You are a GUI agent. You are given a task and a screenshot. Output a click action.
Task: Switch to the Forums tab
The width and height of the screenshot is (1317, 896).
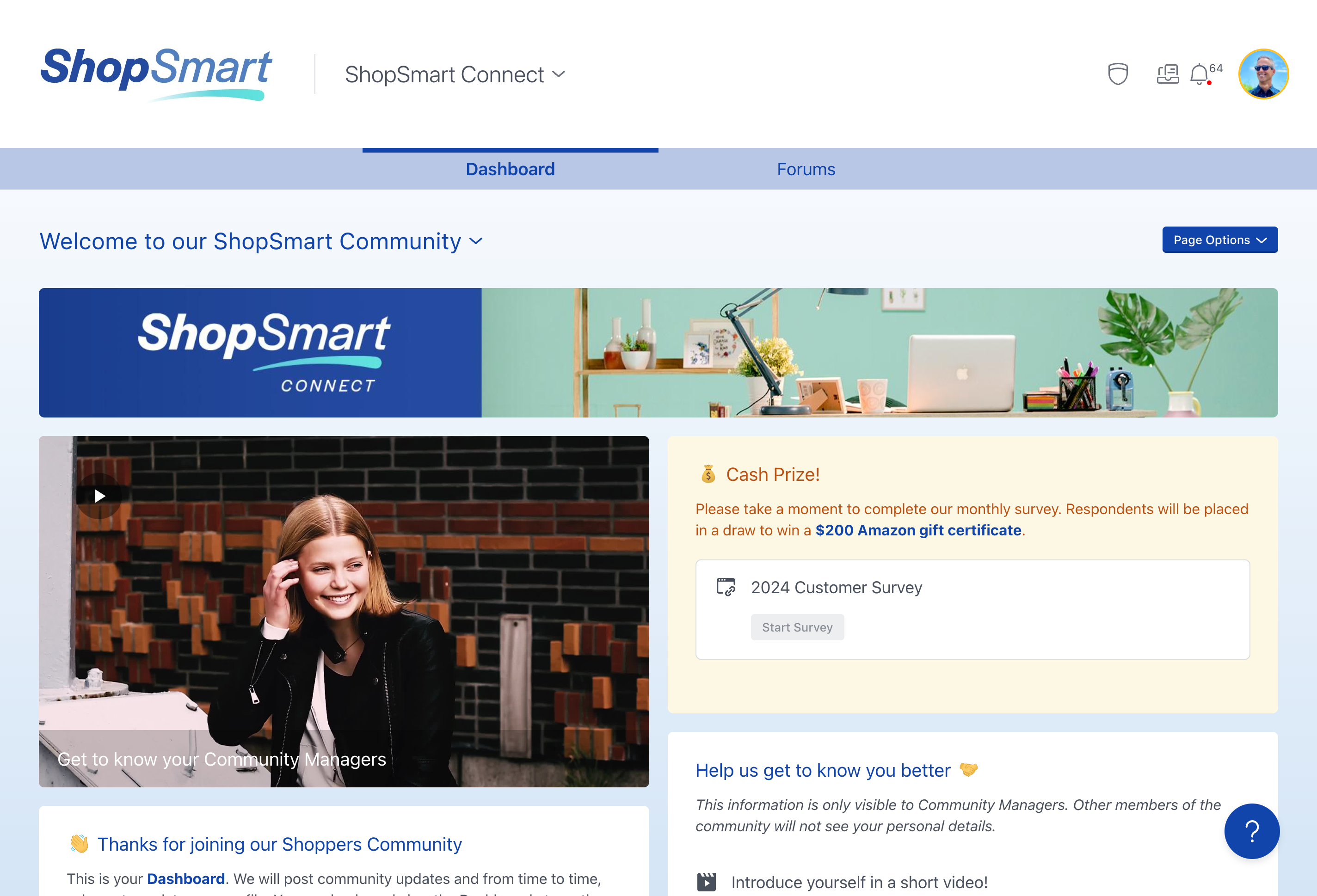(806, 168)
